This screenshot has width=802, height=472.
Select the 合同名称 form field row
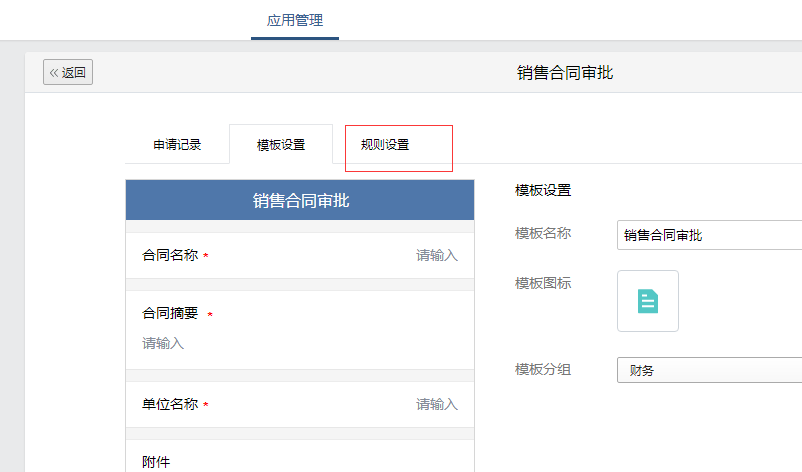[x=300, y=255]
